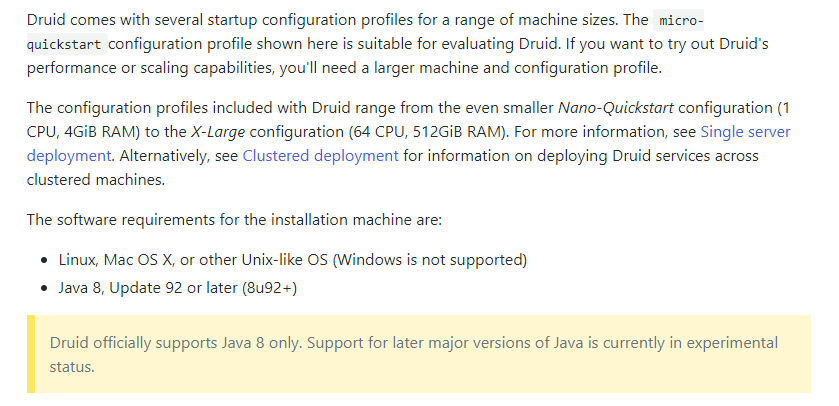
Task: Open the Single server link
Action: 745,132
